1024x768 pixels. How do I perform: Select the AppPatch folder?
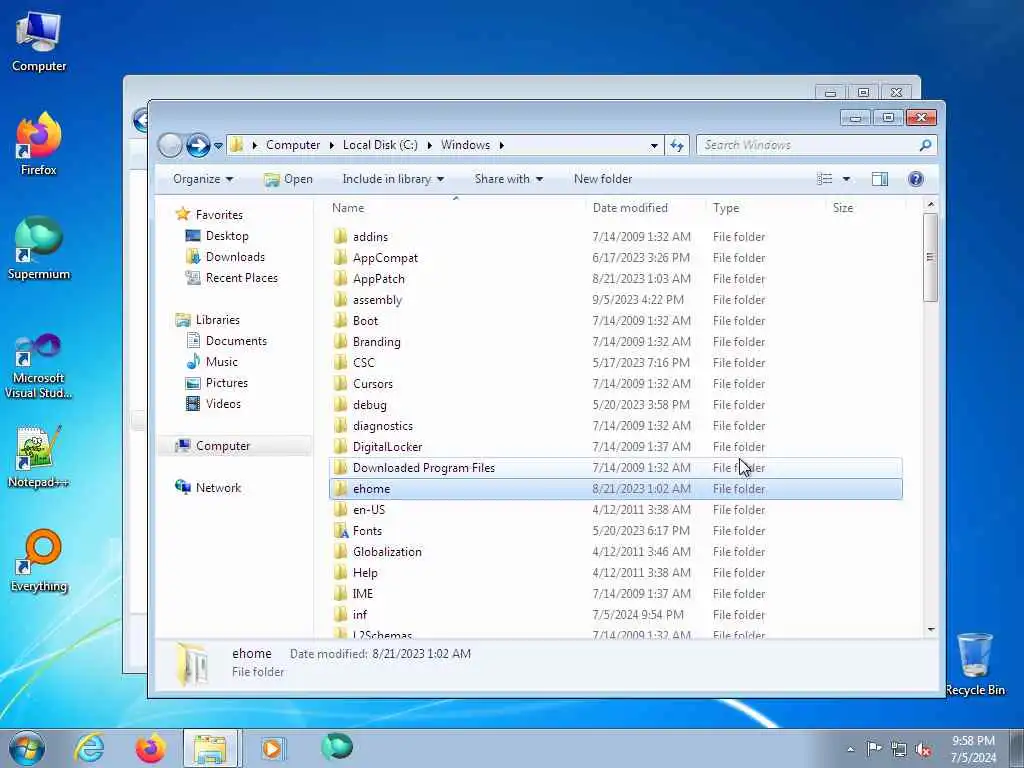[379, 279]
